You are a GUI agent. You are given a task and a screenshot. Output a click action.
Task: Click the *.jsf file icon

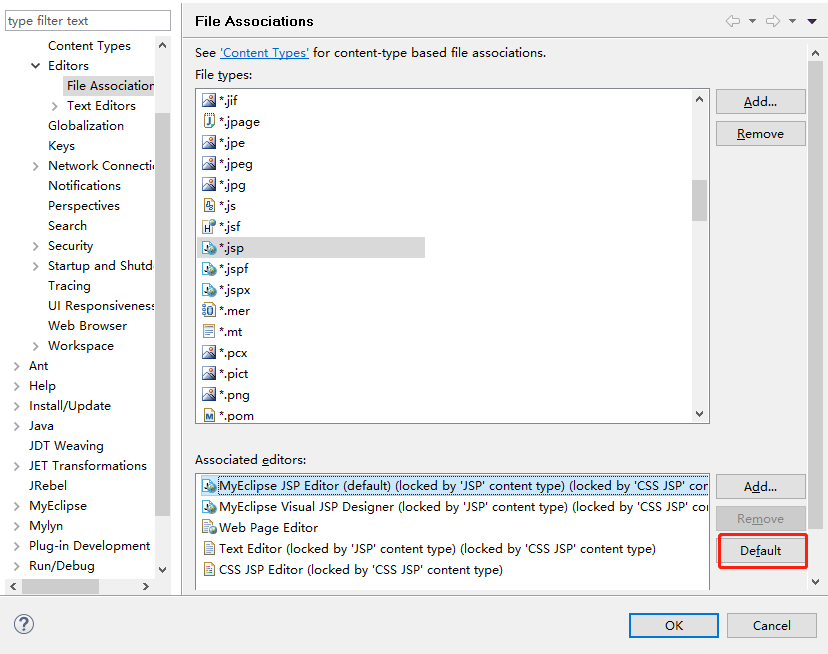point(209,227)
